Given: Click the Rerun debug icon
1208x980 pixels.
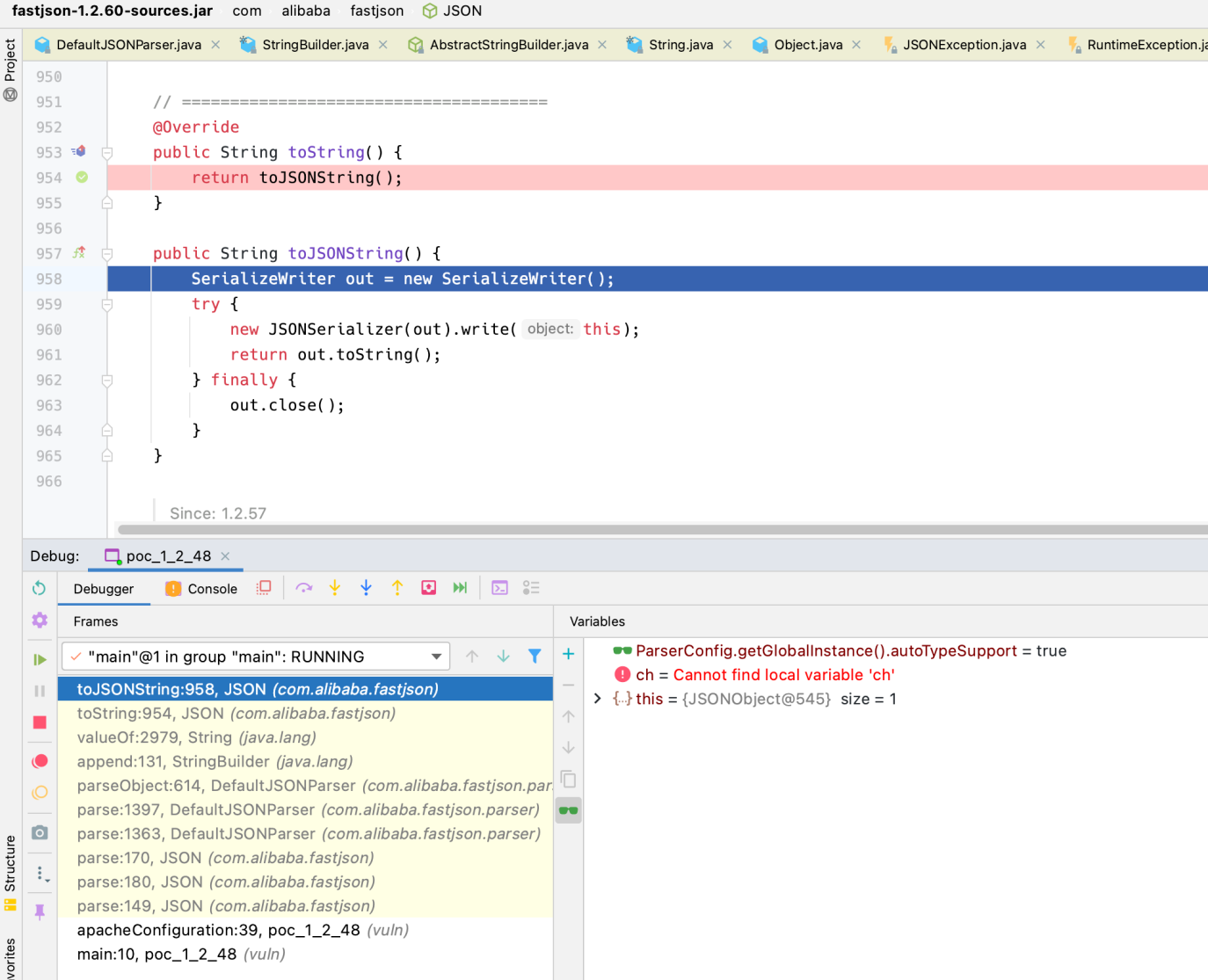Looking at the screenshot, I should point(40,588).
